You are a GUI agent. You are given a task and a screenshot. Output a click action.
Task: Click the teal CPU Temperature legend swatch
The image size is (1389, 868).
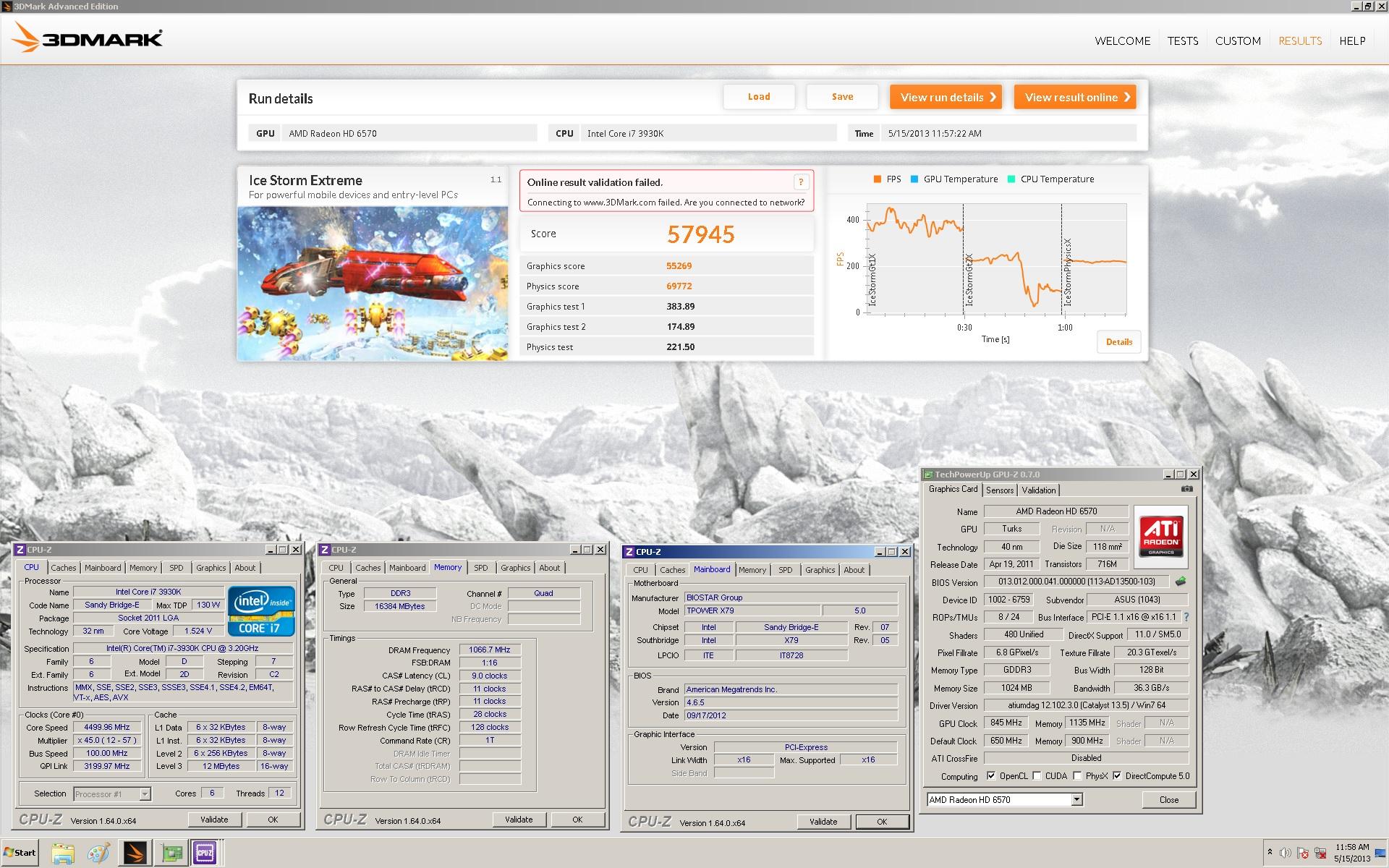1011,179
